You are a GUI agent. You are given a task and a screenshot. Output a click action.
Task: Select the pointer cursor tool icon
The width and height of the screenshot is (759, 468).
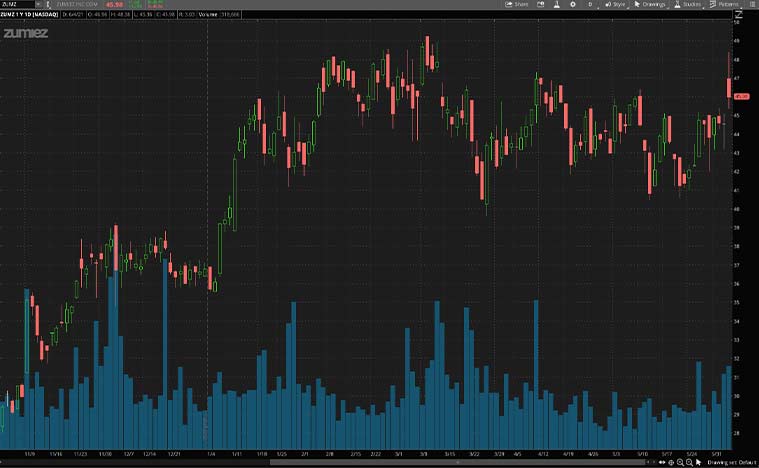(x=700, y=462)
